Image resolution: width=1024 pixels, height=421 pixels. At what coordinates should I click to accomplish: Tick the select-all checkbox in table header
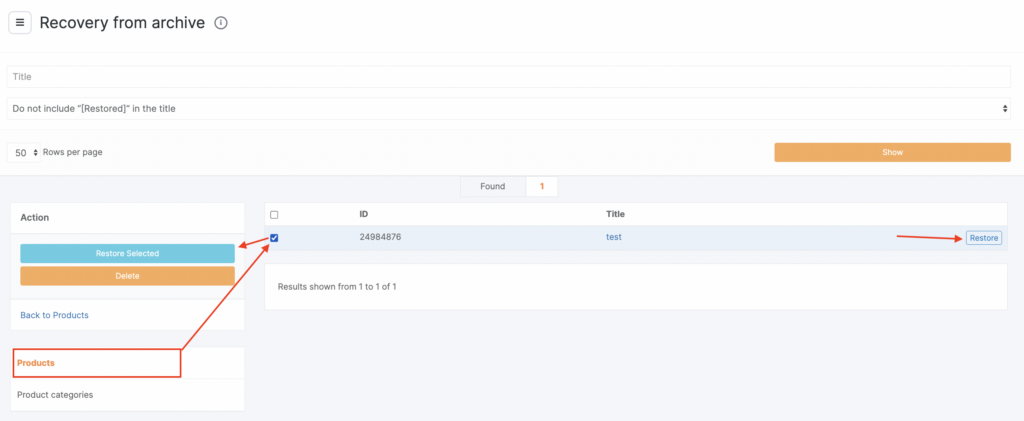[275, 214]
